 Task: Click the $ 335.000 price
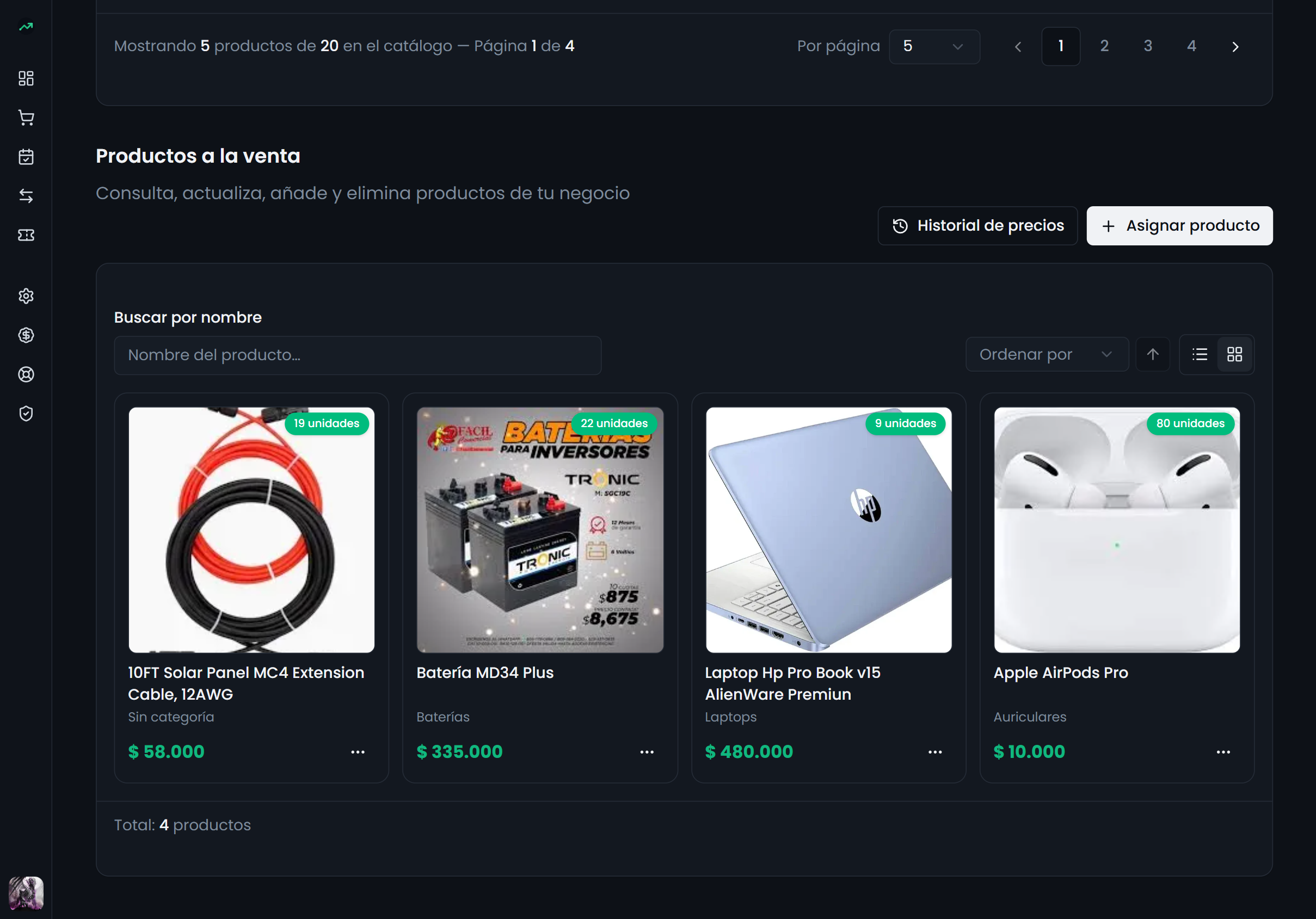point(460,752)
